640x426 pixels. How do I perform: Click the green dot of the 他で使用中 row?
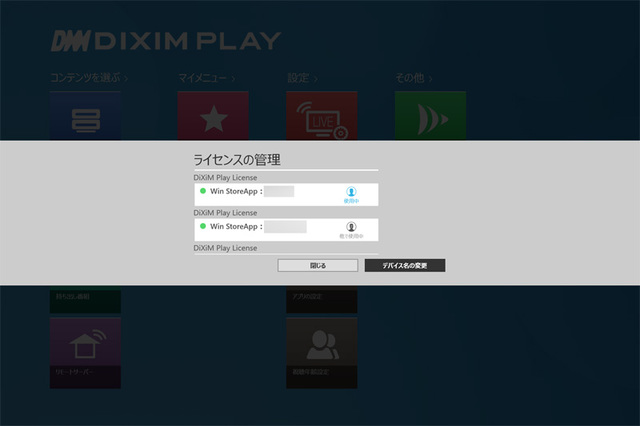203,226
